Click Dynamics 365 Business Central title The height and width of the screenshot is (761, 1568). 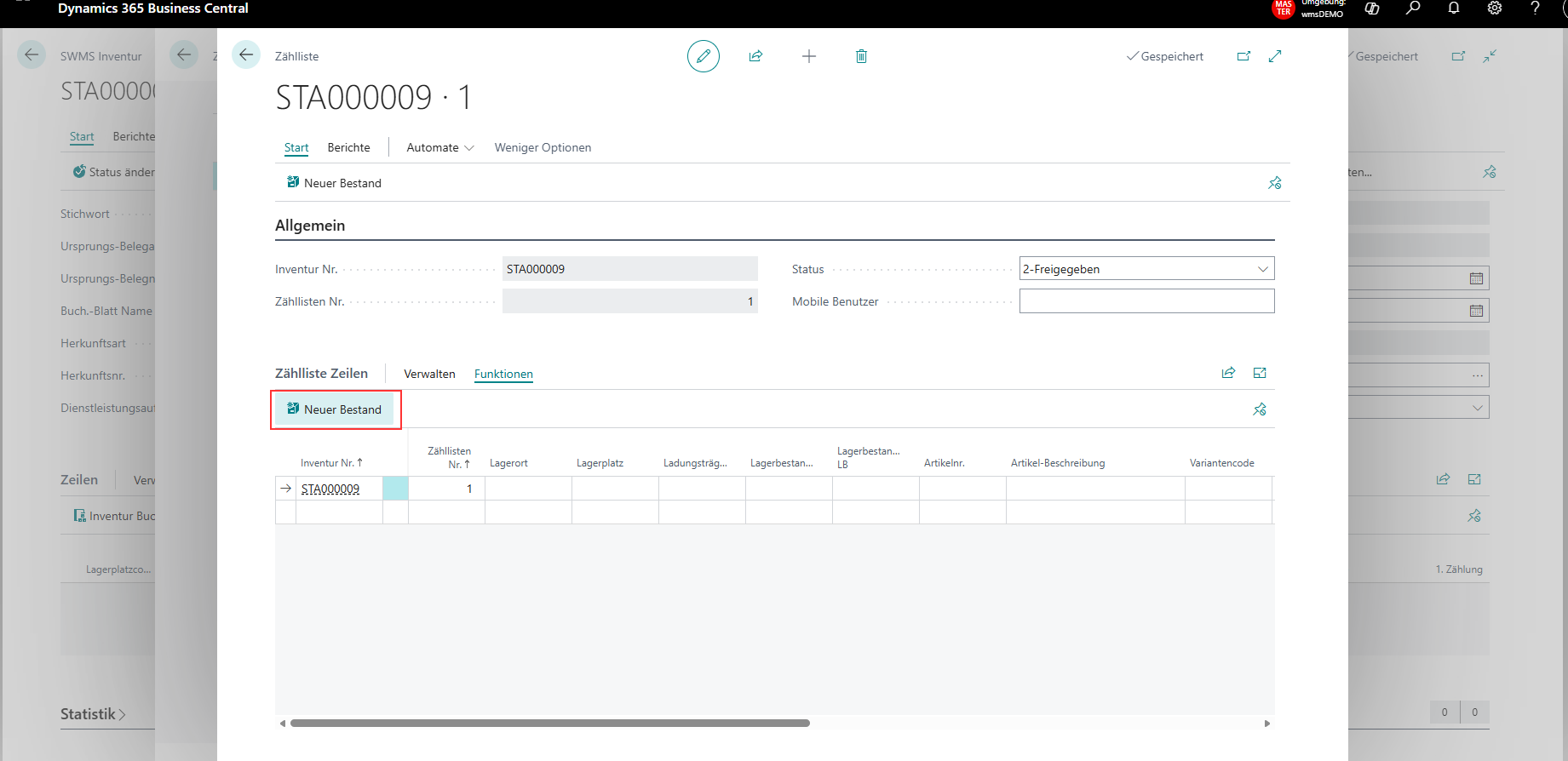[153, 9]
